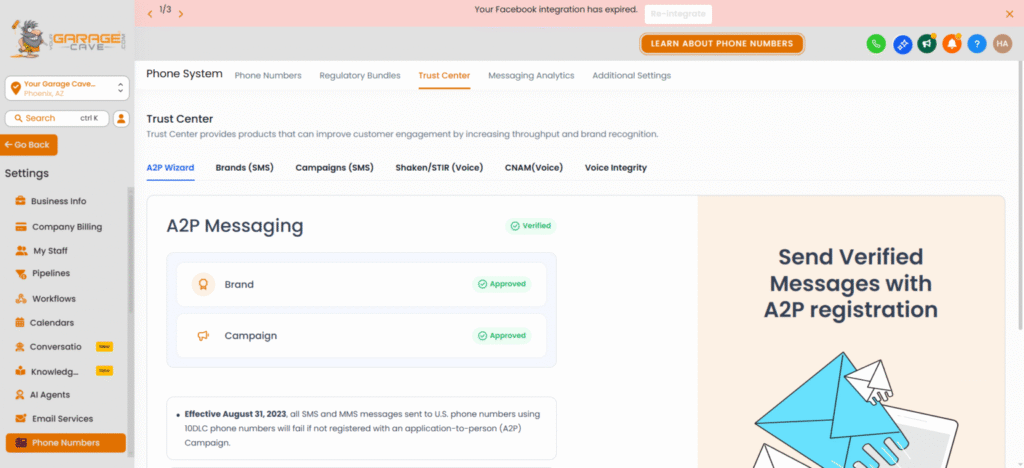Click the user profile icon beside Search
The width and height of the screenshot is (1024, 468).
tap(121, 118)
